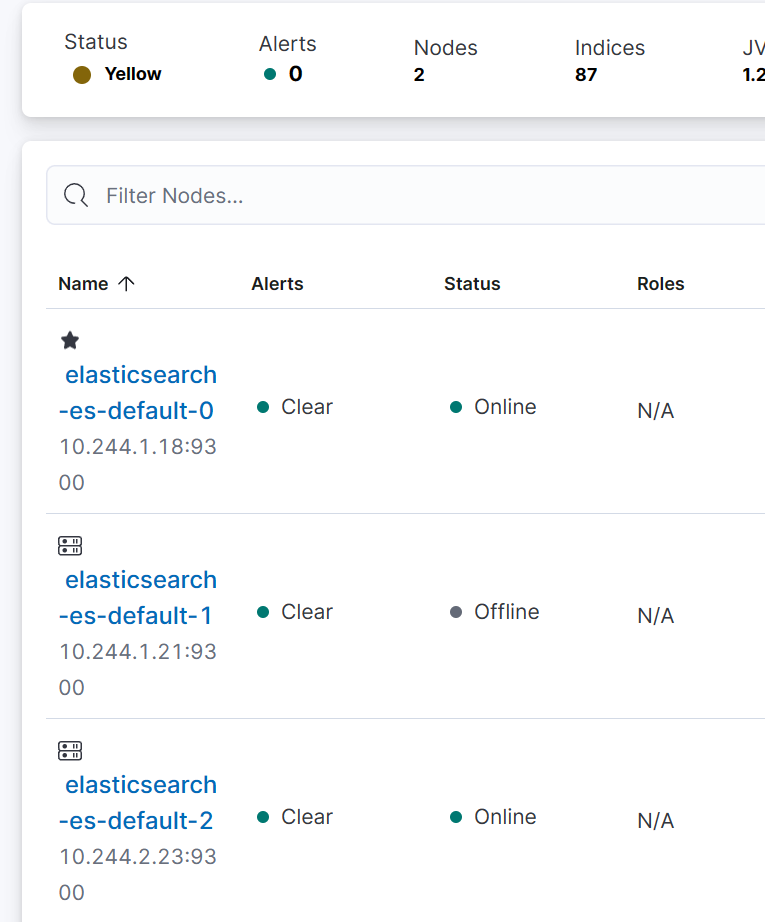Click the Offline status label
The height and width of the screenshot is (922, 765).
(x=507, y=612)
